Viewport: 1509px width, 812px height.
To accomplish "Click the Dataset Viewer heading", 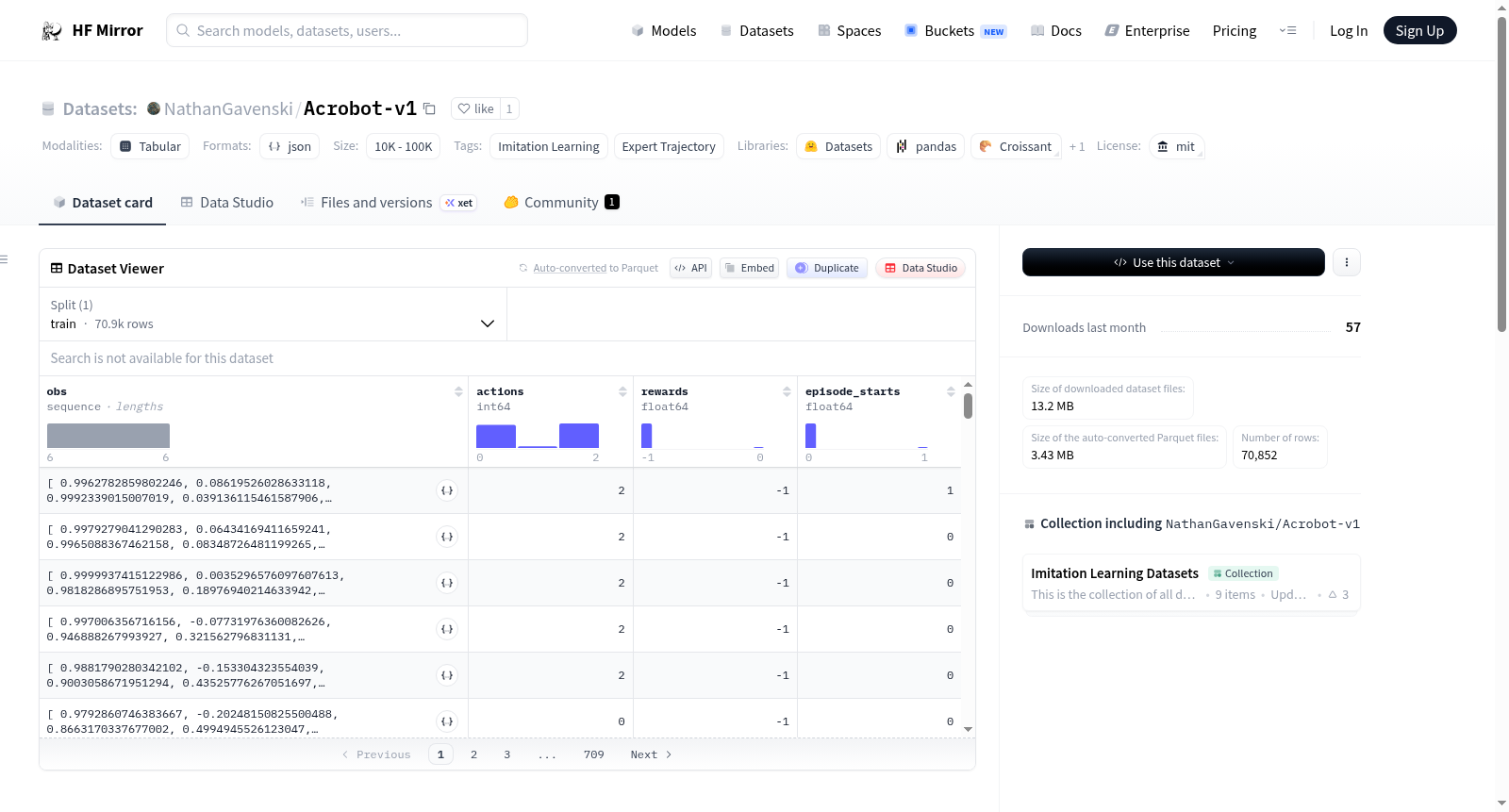I will tap(116, 269).
